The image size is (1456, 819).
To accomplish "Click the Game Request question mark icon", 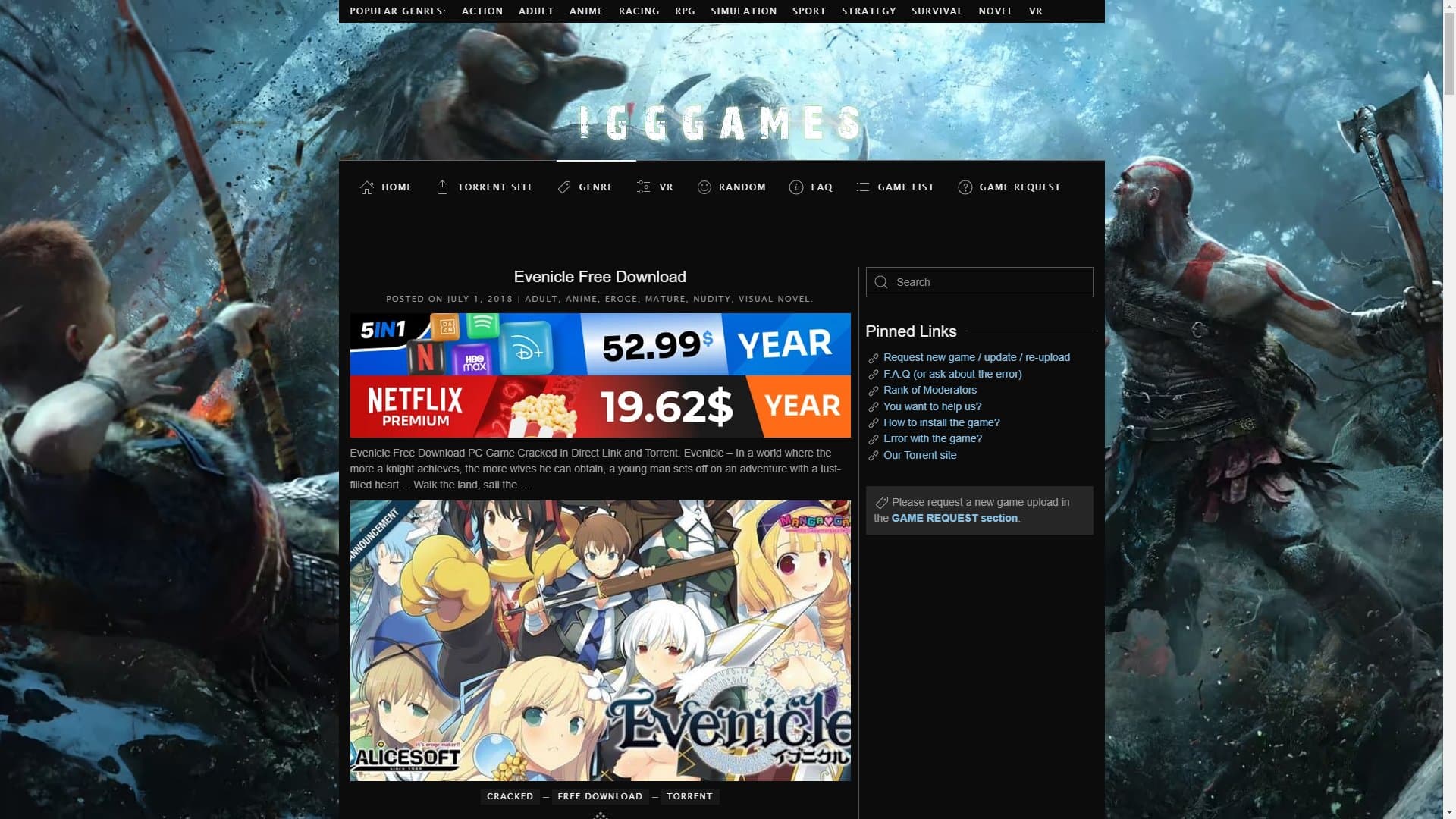I will [965, 187].
